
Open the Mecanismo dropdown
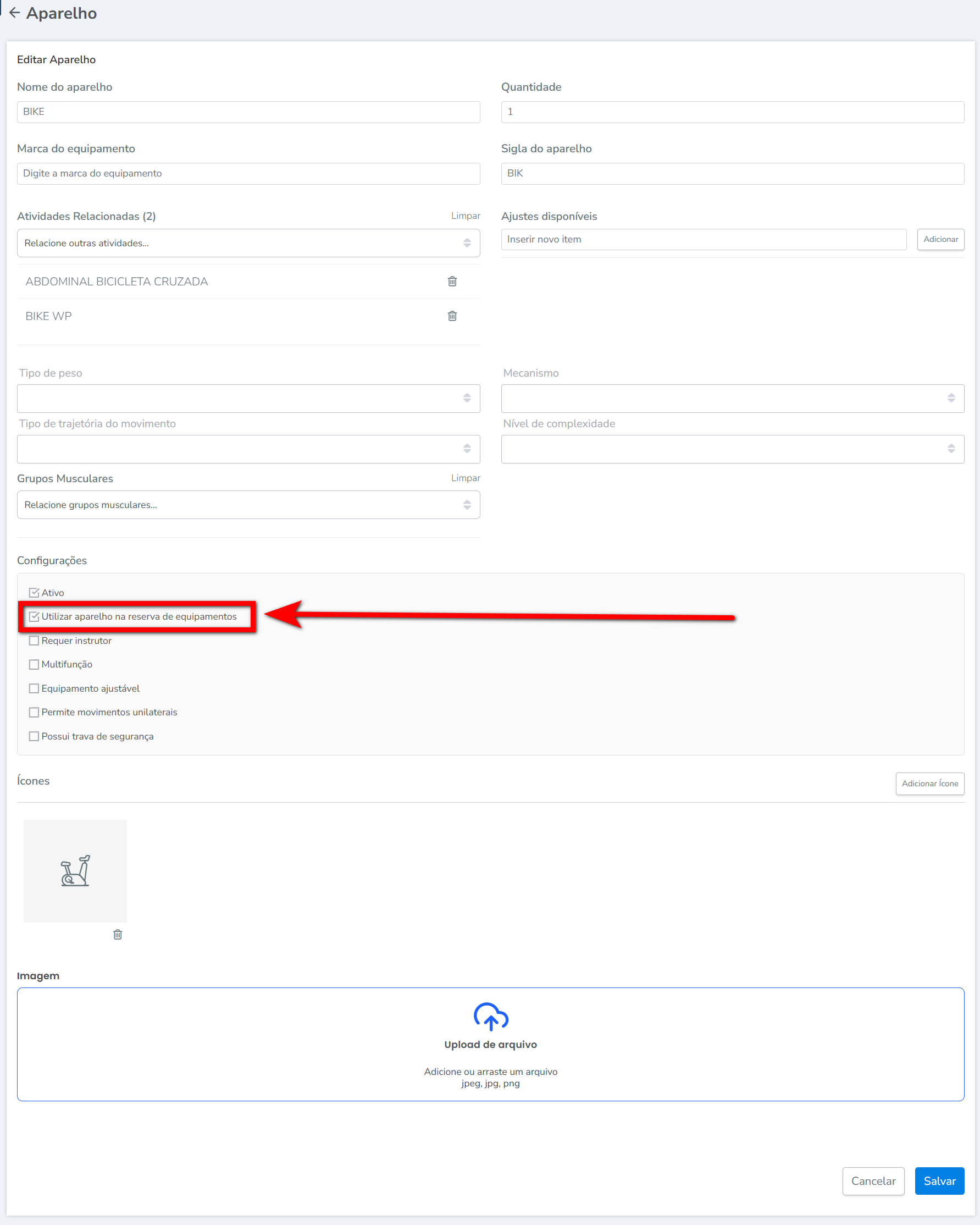pos(732,398)
